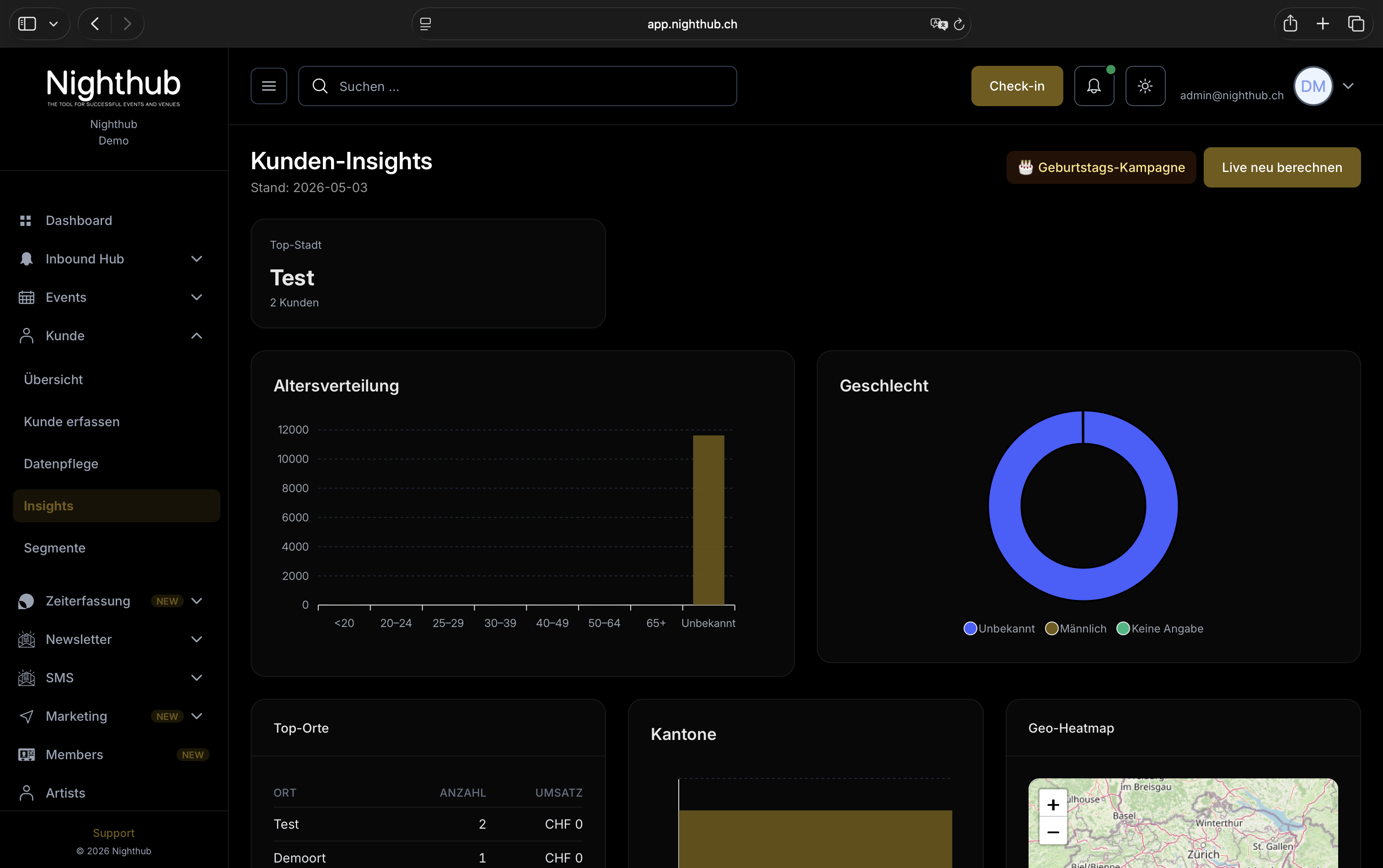
Task: Open the user account dropdown chevron
Action: pyautogui.click(x=1348, y=86)
